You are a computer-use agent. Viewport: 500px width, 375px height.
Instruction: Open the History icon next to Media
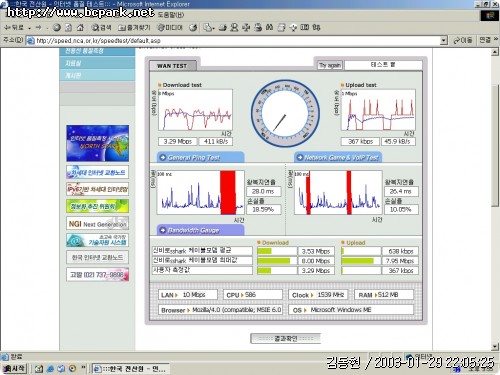(193, 28)
